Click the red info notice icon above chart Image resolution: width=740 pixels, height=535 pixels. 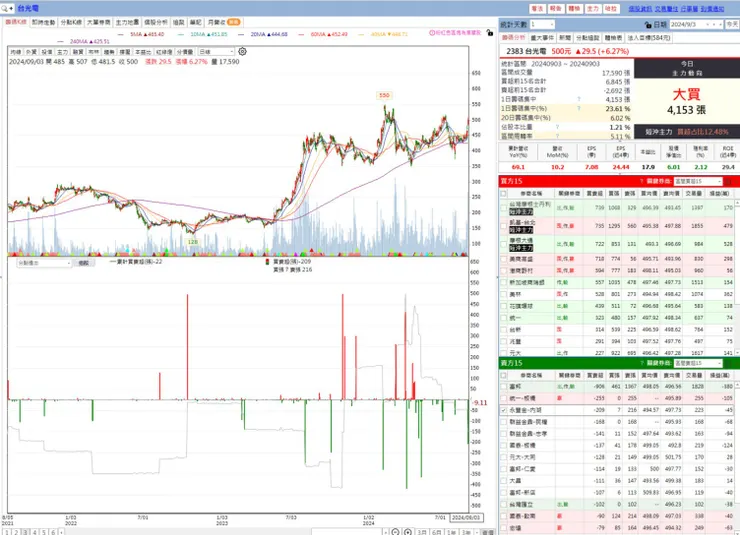click(432, 33)
